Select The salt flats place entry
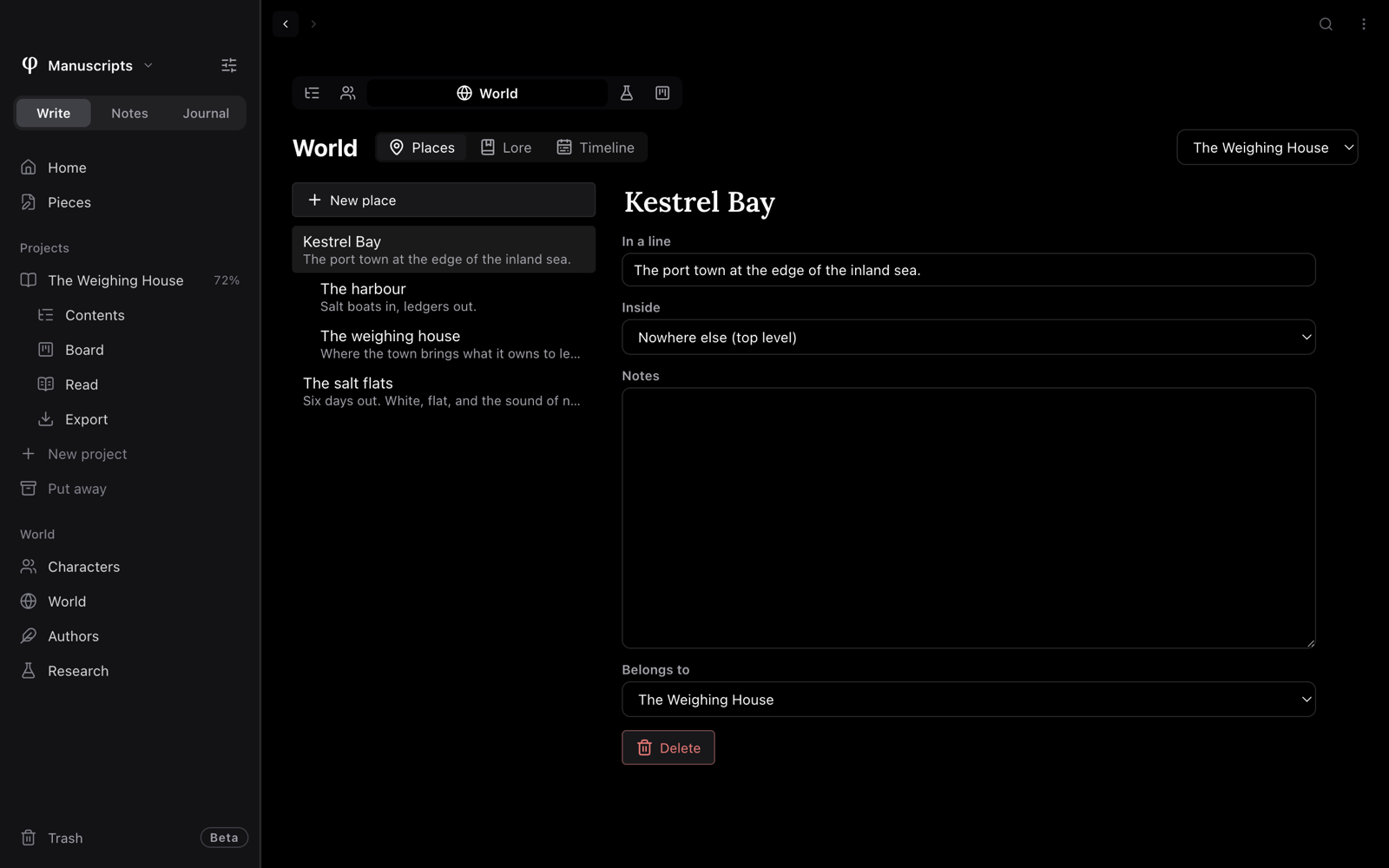The image size is (1389, 868). coord(444,391)
